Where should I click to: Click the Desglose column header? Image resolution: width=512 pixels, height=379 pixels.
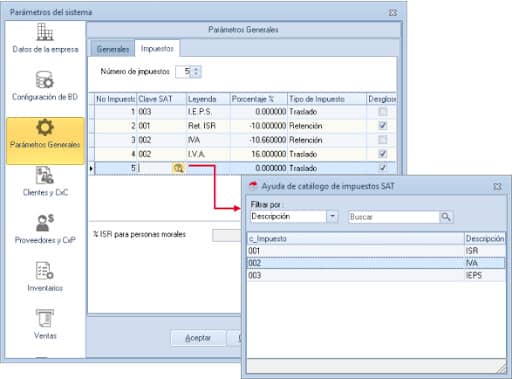(381, 99)
